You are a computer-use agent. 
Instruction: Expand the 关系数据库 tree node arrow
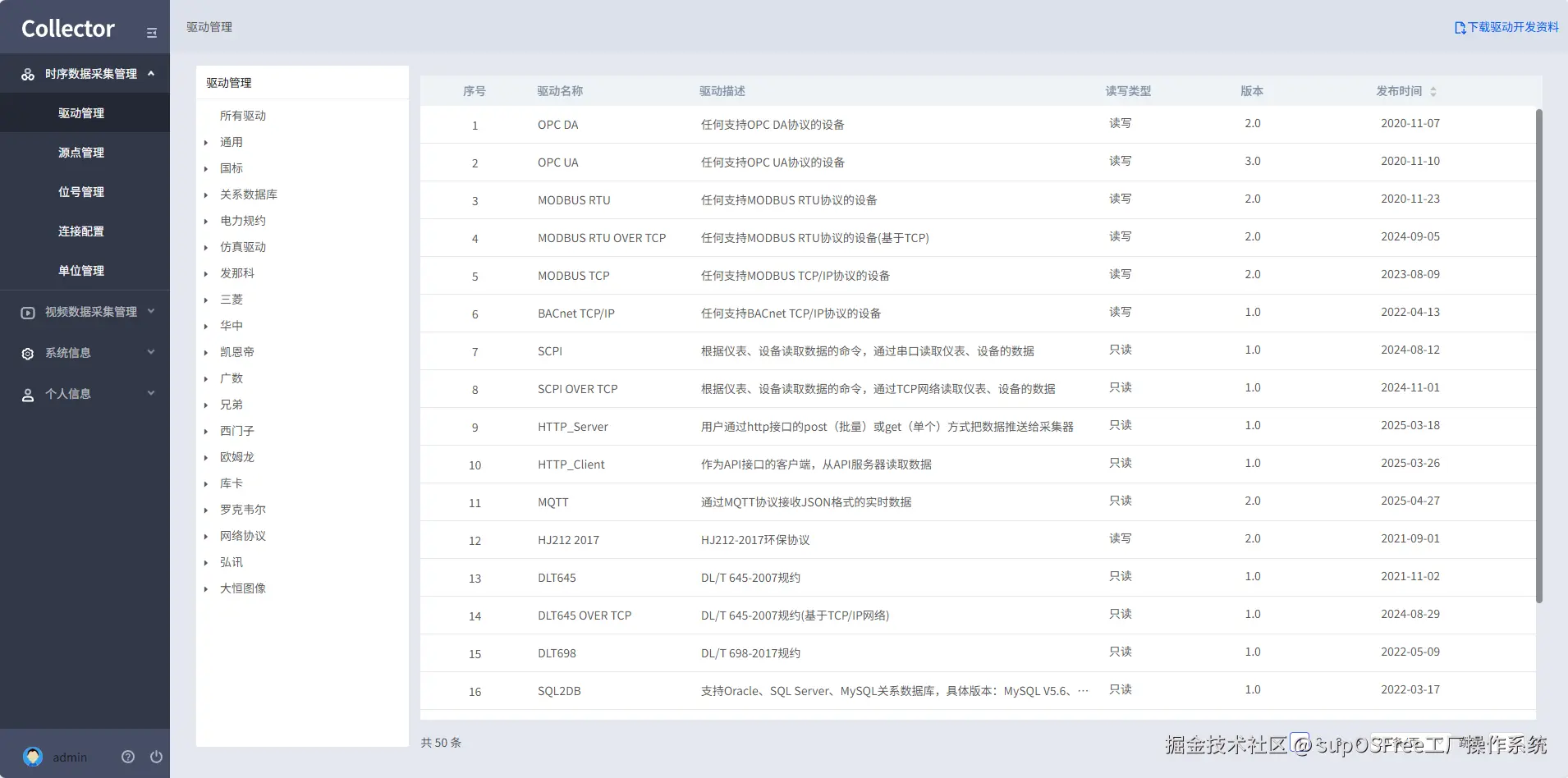[206, 195]
